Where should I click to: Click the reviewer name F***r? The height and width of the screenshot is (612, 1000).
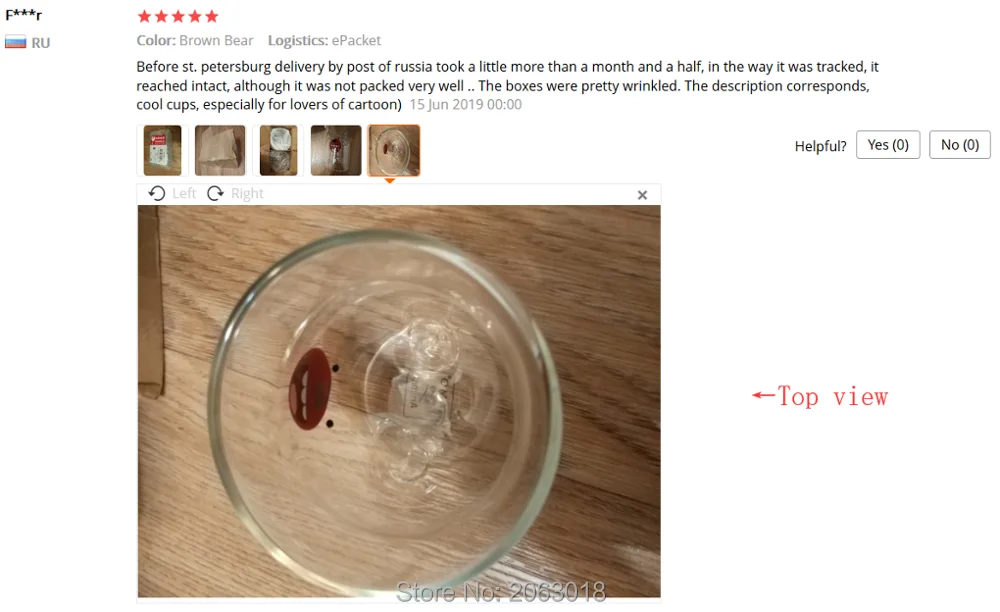(x=24, y=15)
